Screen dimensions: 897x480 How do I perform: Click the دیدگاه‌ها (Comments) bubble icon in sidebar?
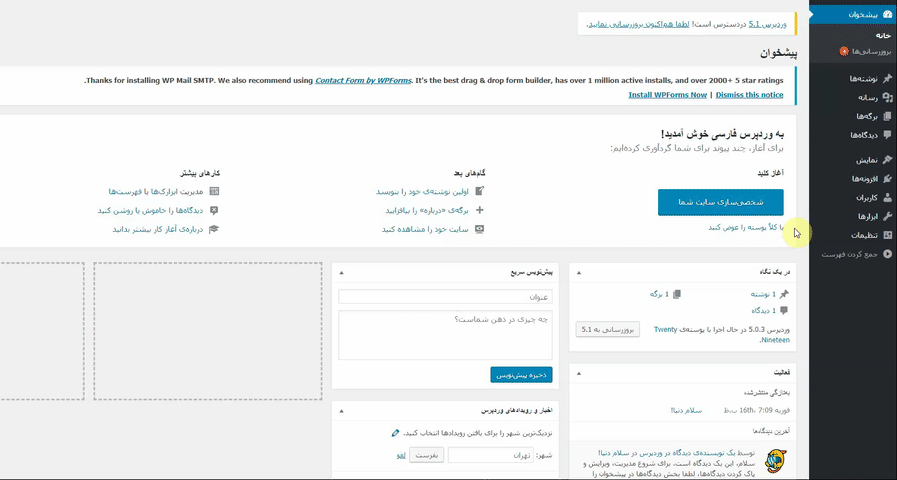point(887,135)
